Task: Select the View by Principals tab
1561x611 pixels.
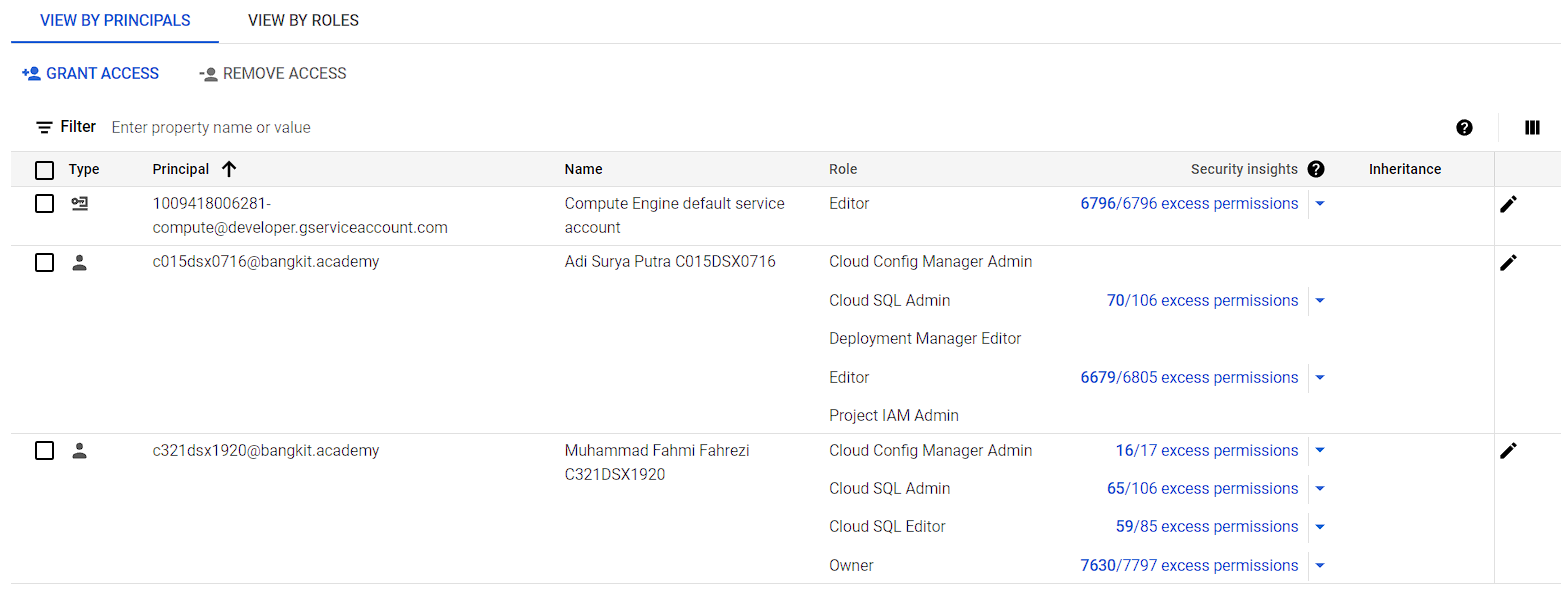Action: click(115, 20)
